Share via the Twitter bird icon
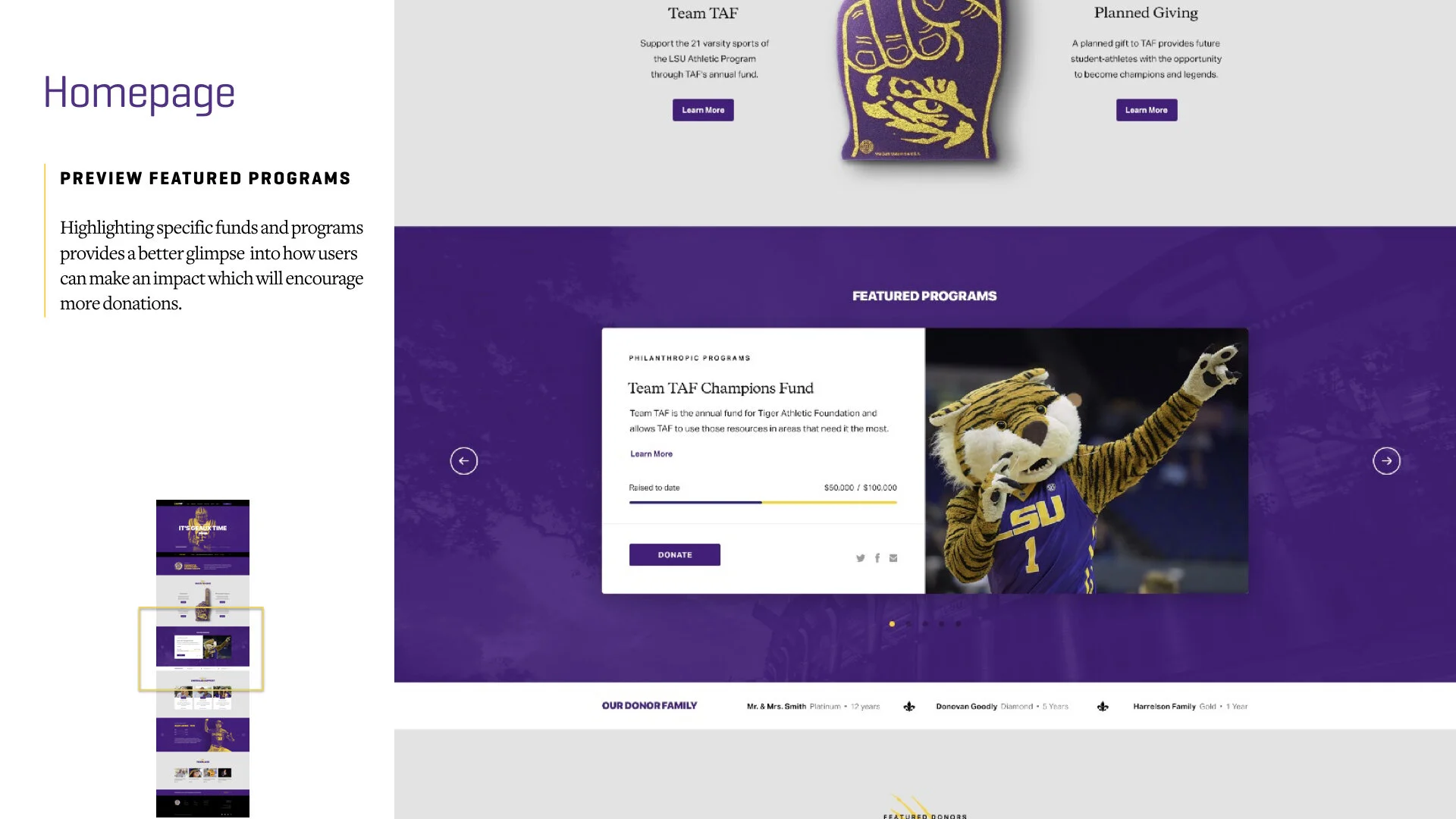1456x819 pixels. pyautogui.click(x=861, y=558)
